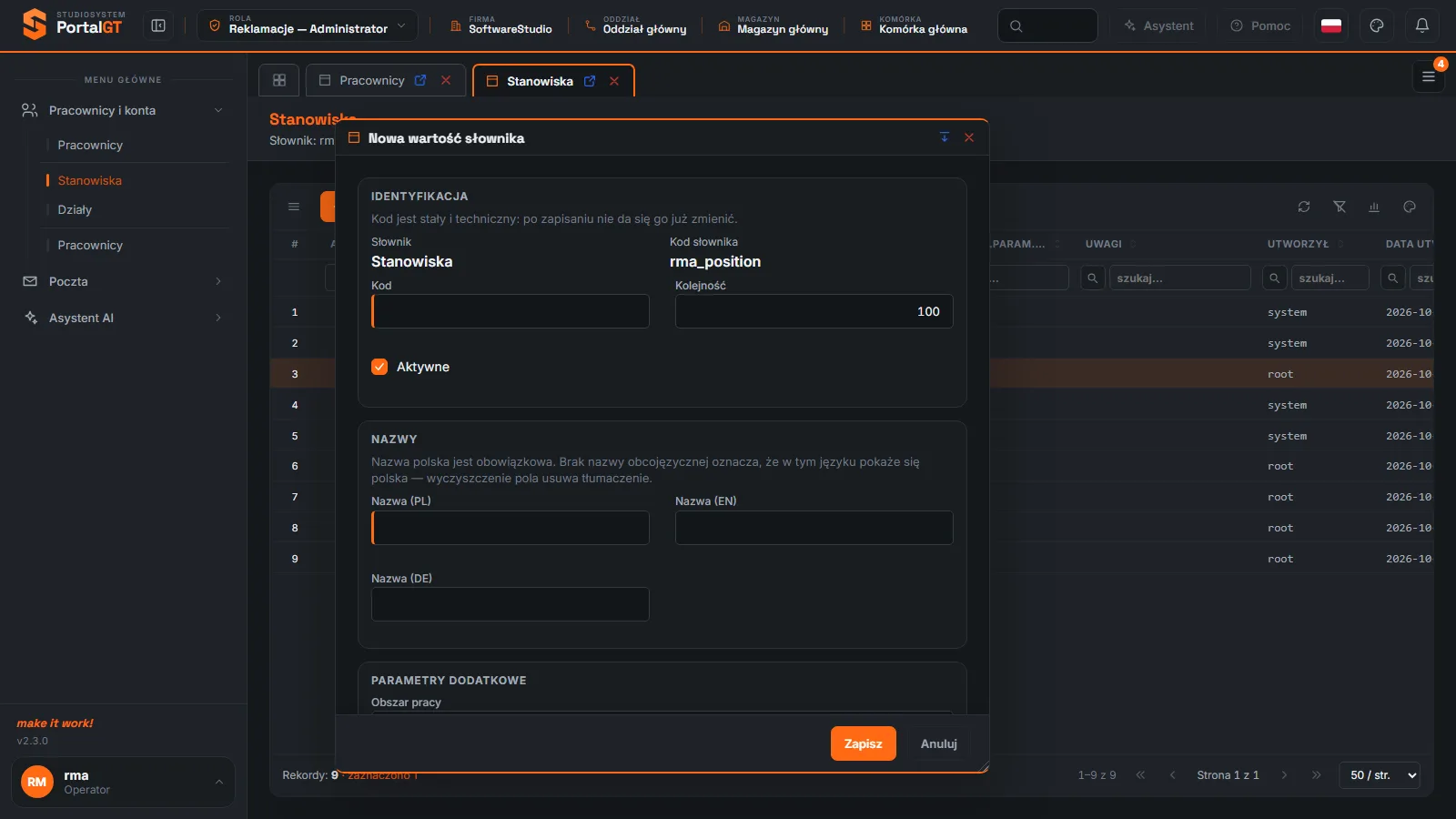Open the table hamburger menu icon
This screenshot has height=819, width=1456.
pyautogui.click(x=294, y=207)
